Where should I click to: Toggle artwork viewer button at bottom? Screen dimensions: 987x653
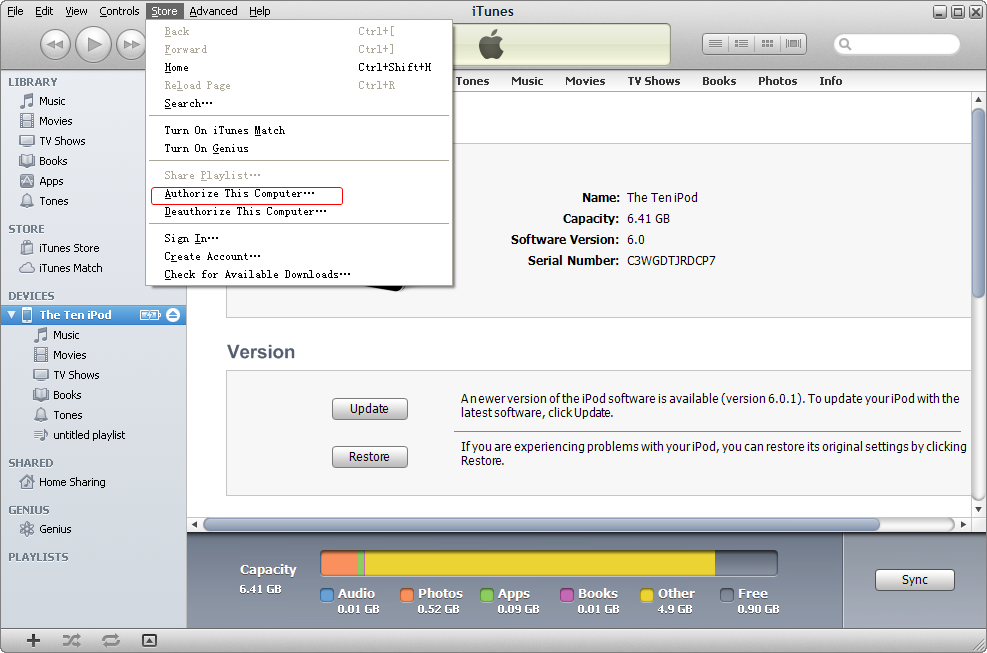coord(149,640)
